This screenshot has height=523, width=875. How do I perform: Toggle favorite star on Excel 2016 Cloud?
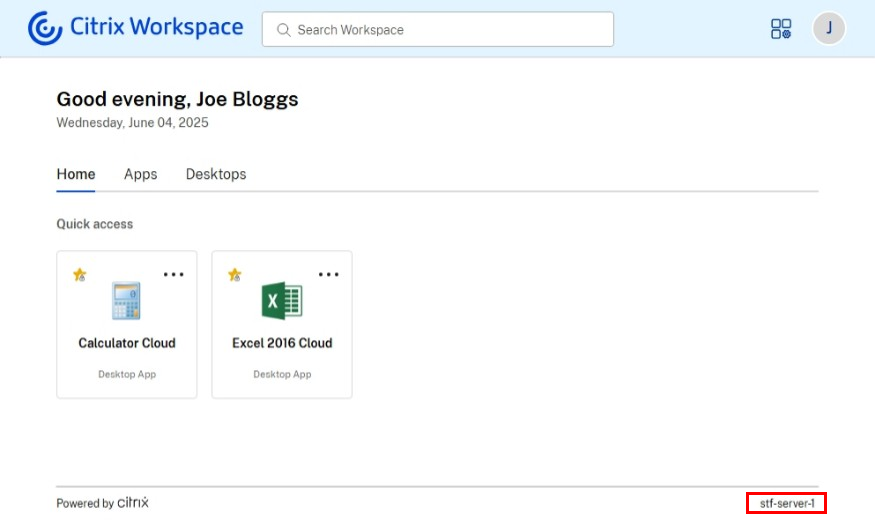[x=235, y=274]
